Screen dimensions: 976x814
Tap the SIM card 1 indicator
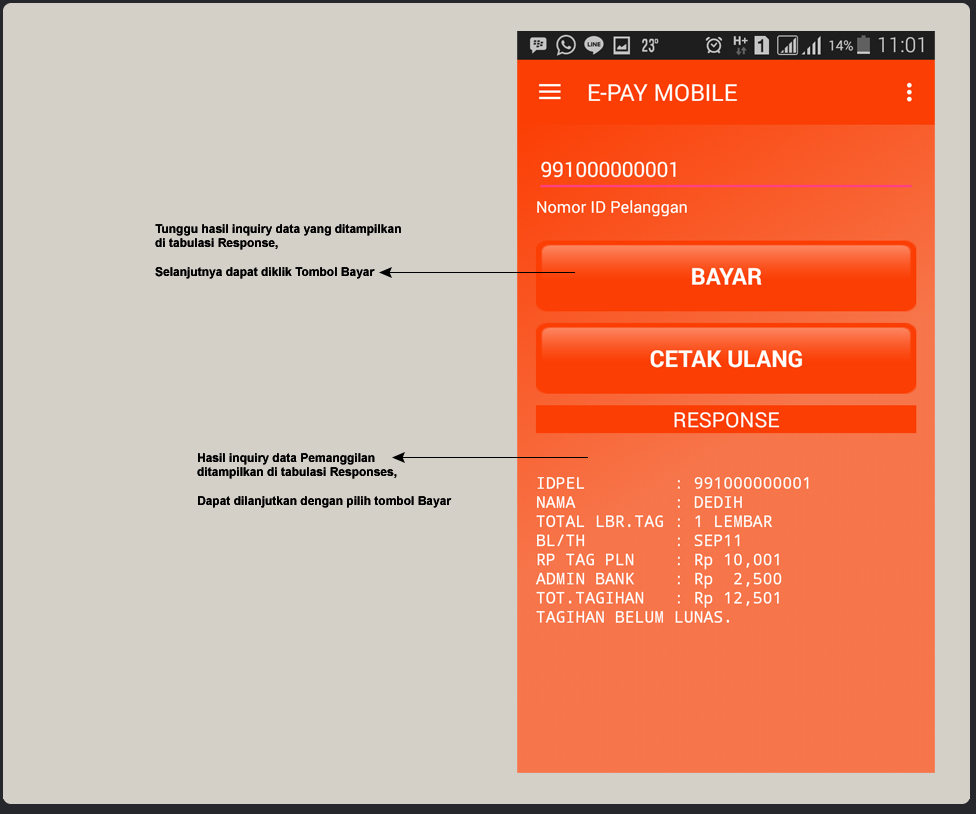pyautogui.click(x=761, y=45)
